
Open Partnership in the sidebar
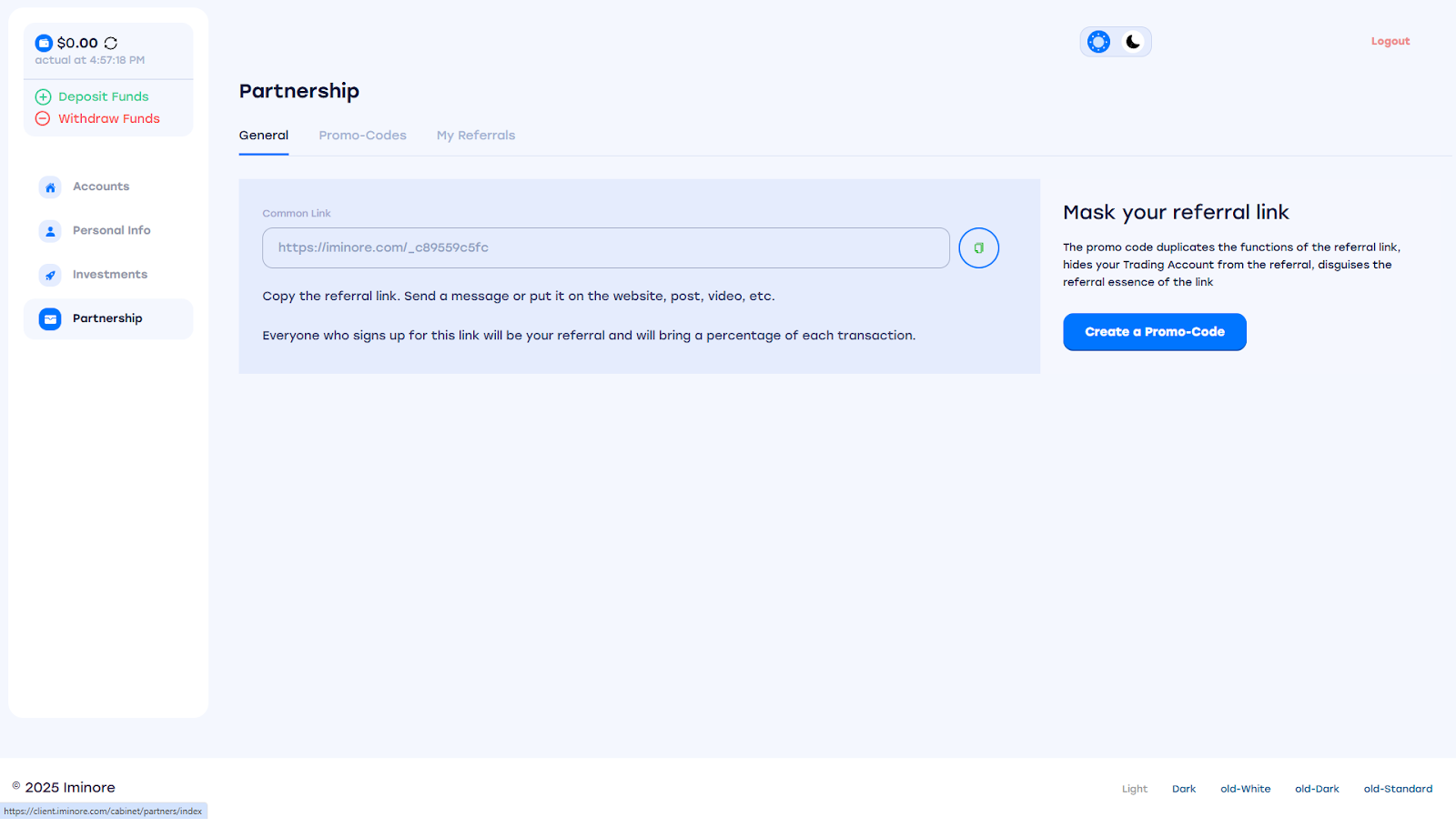[107, 318]
